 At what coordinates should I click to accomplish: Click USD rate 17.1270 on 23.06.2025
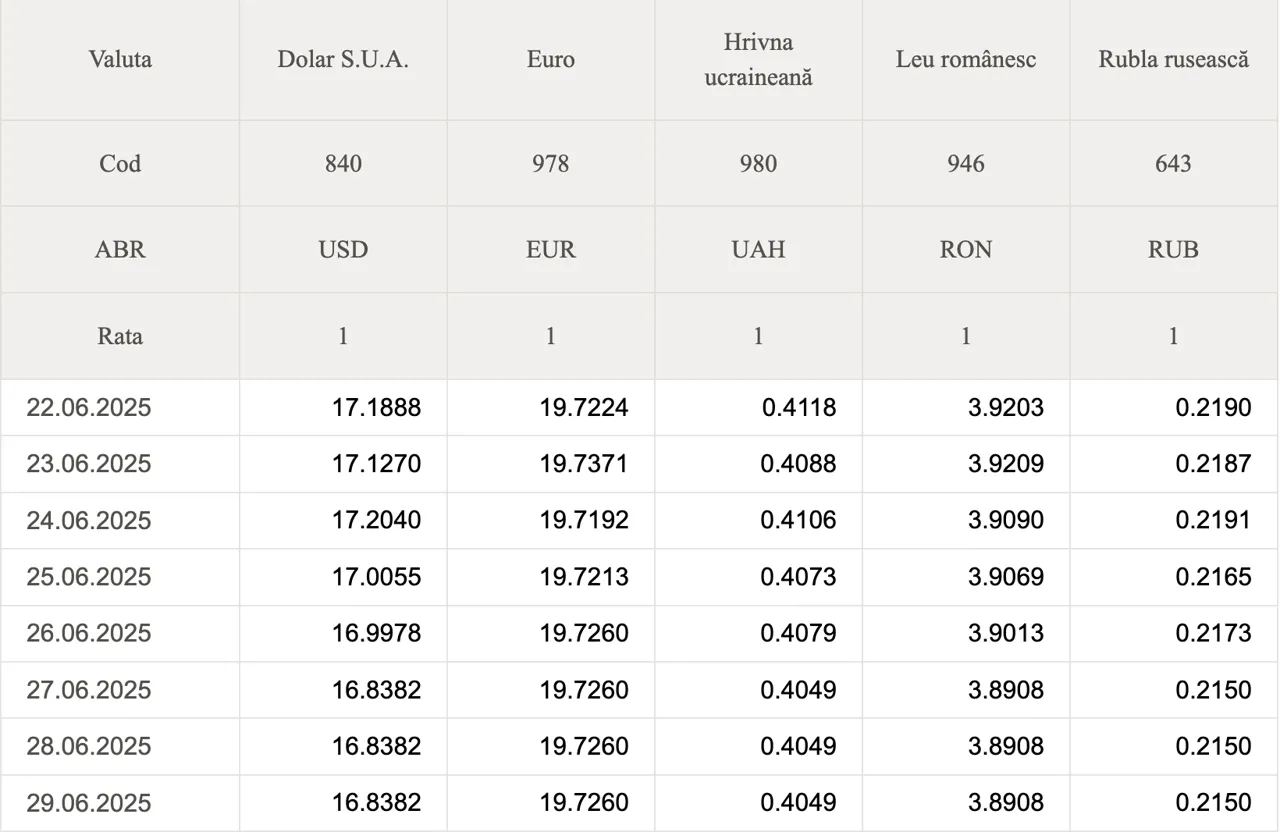click(376, 464)
